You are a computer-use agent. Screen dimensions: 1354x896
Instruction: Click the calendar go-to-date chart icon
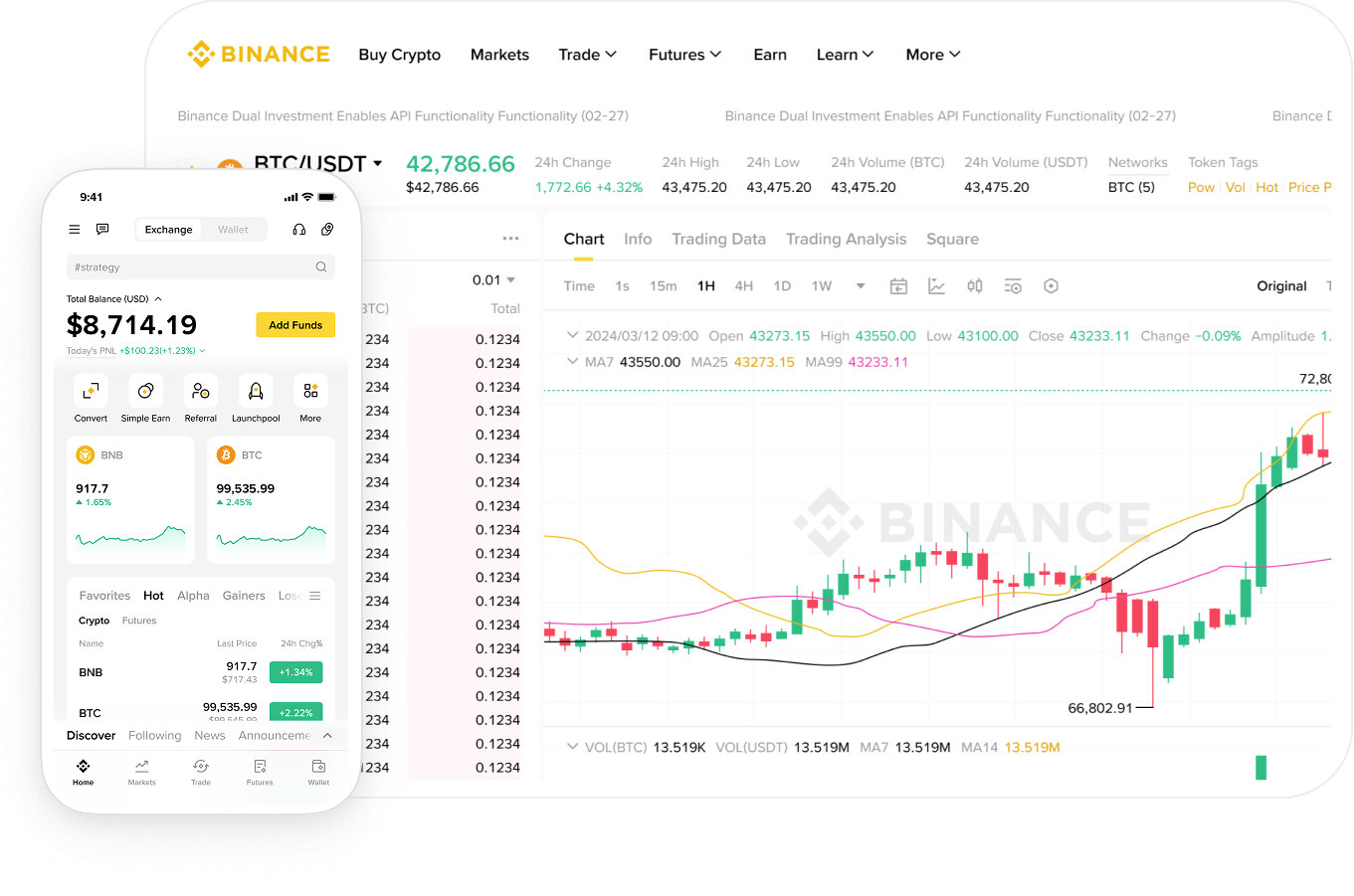(898, 286)
